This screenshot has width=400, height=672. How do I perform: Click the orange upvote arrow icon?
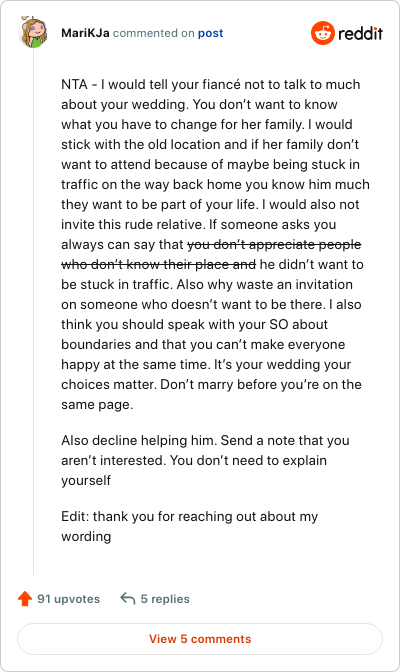click(25, 598)
